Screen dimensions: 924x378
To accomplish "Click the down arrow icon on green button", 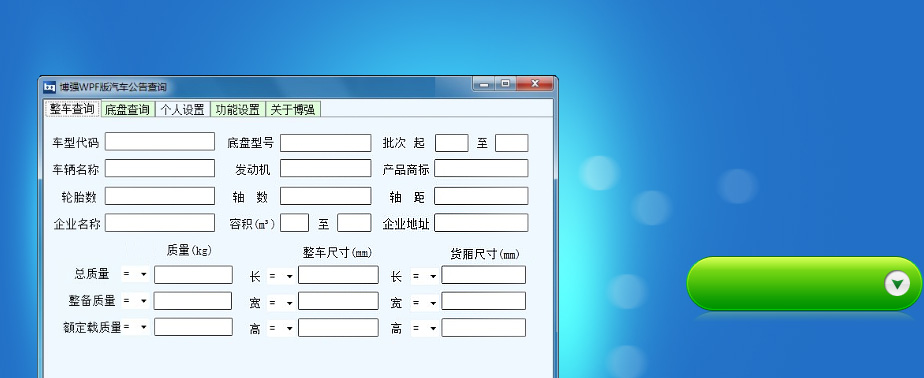I will point(897,284).
